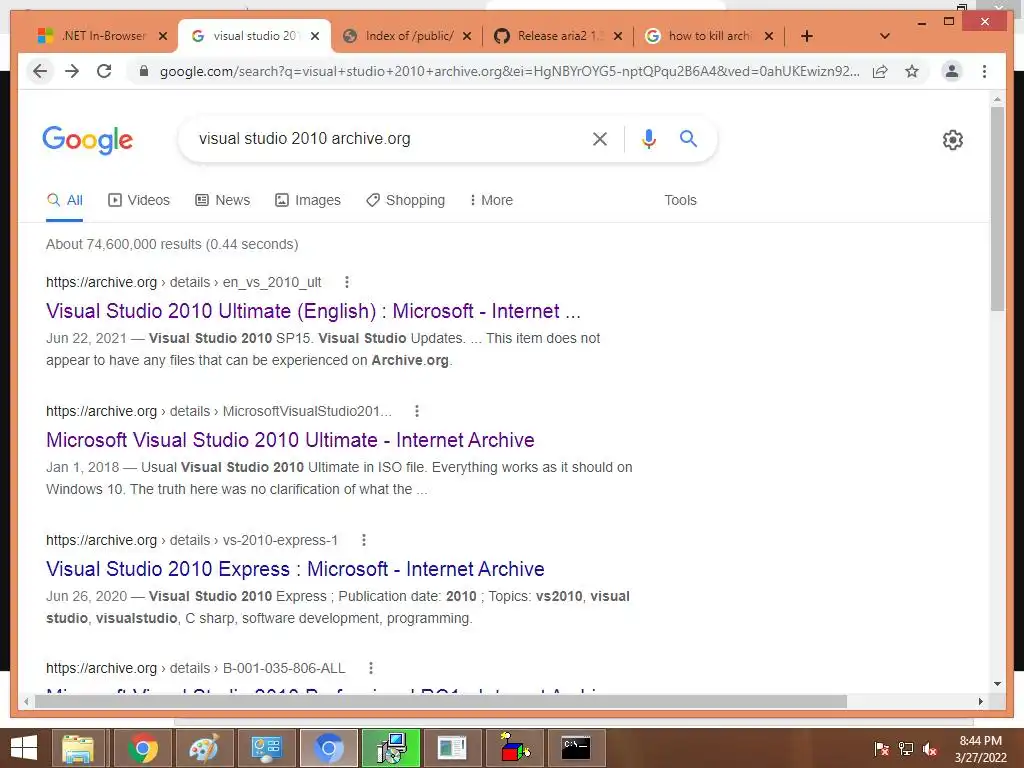Click the vertical scrollbar thumb
The height and width of the screenshot is (768, 1024).
997,209
